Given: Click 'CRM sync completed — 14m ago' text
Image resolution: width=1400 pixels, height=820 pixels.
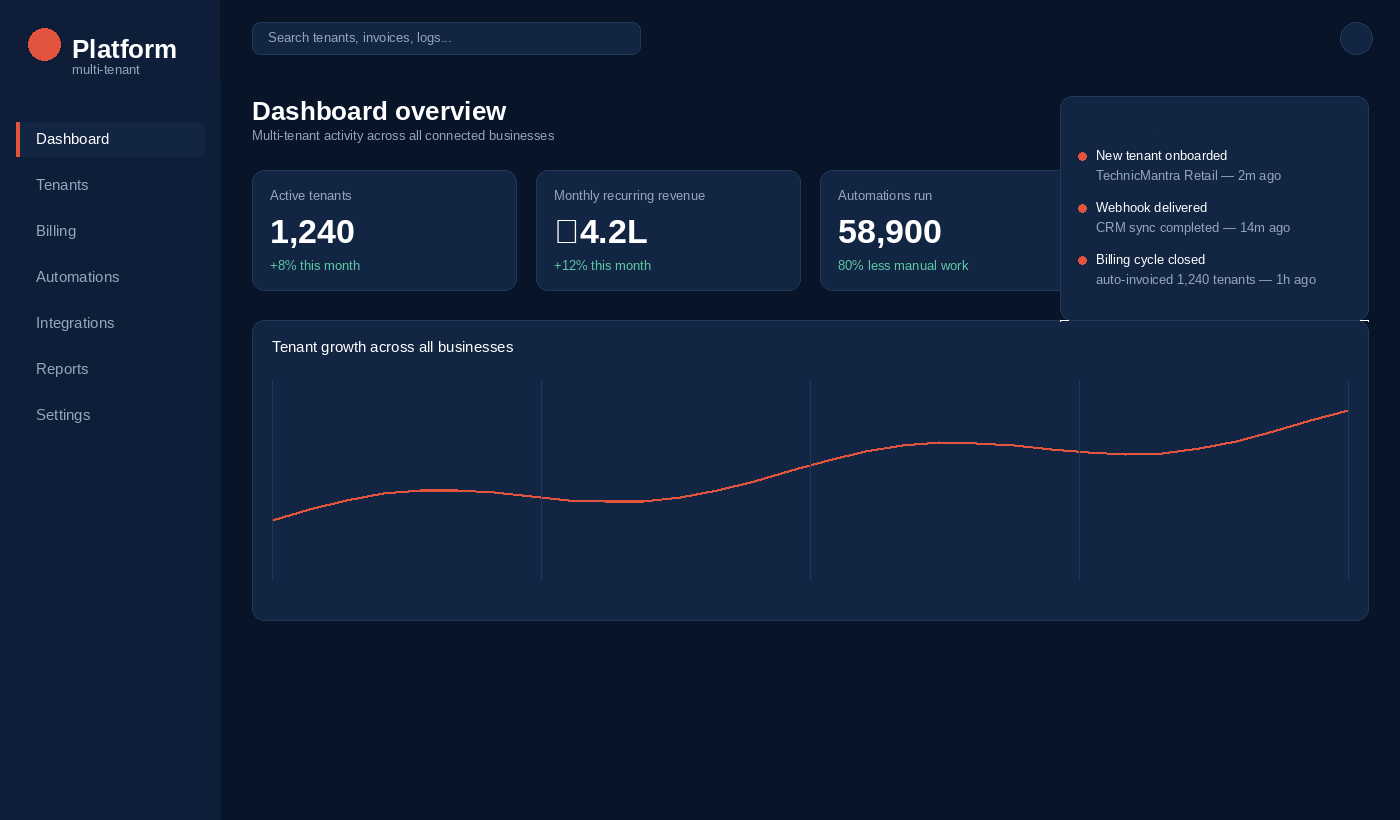Looking at the screenshot, I should [1193, 228].
